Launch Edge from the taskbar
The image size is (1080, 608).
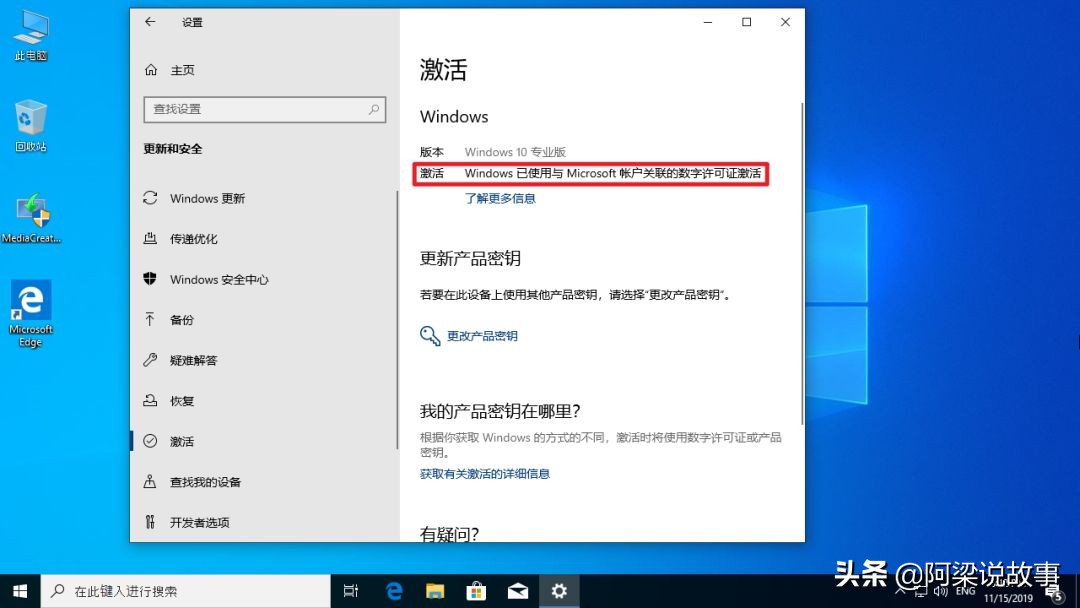(394, 591)
